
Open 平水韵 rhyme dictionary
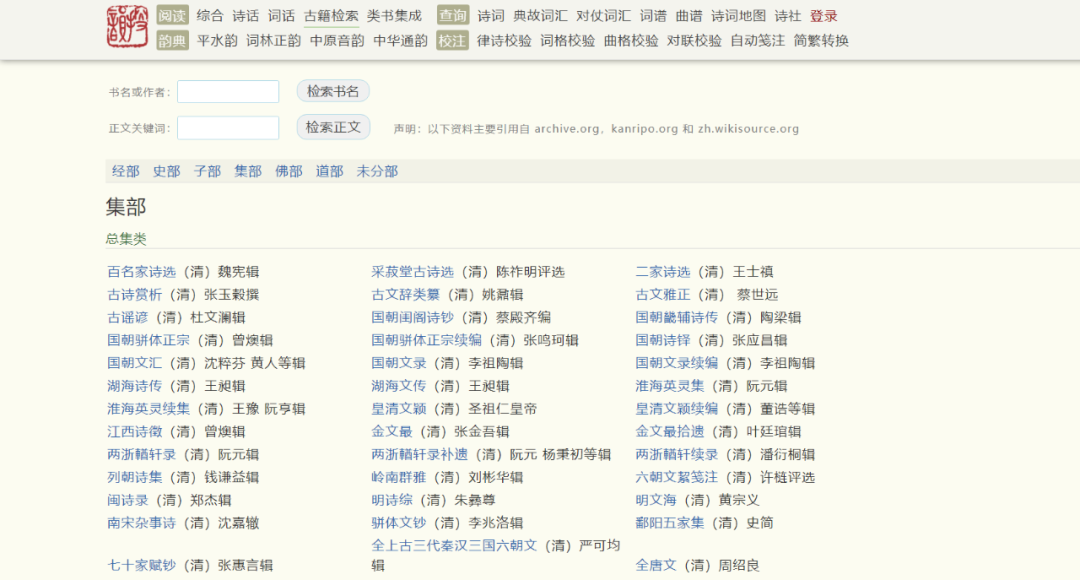(x=217, y=41)
